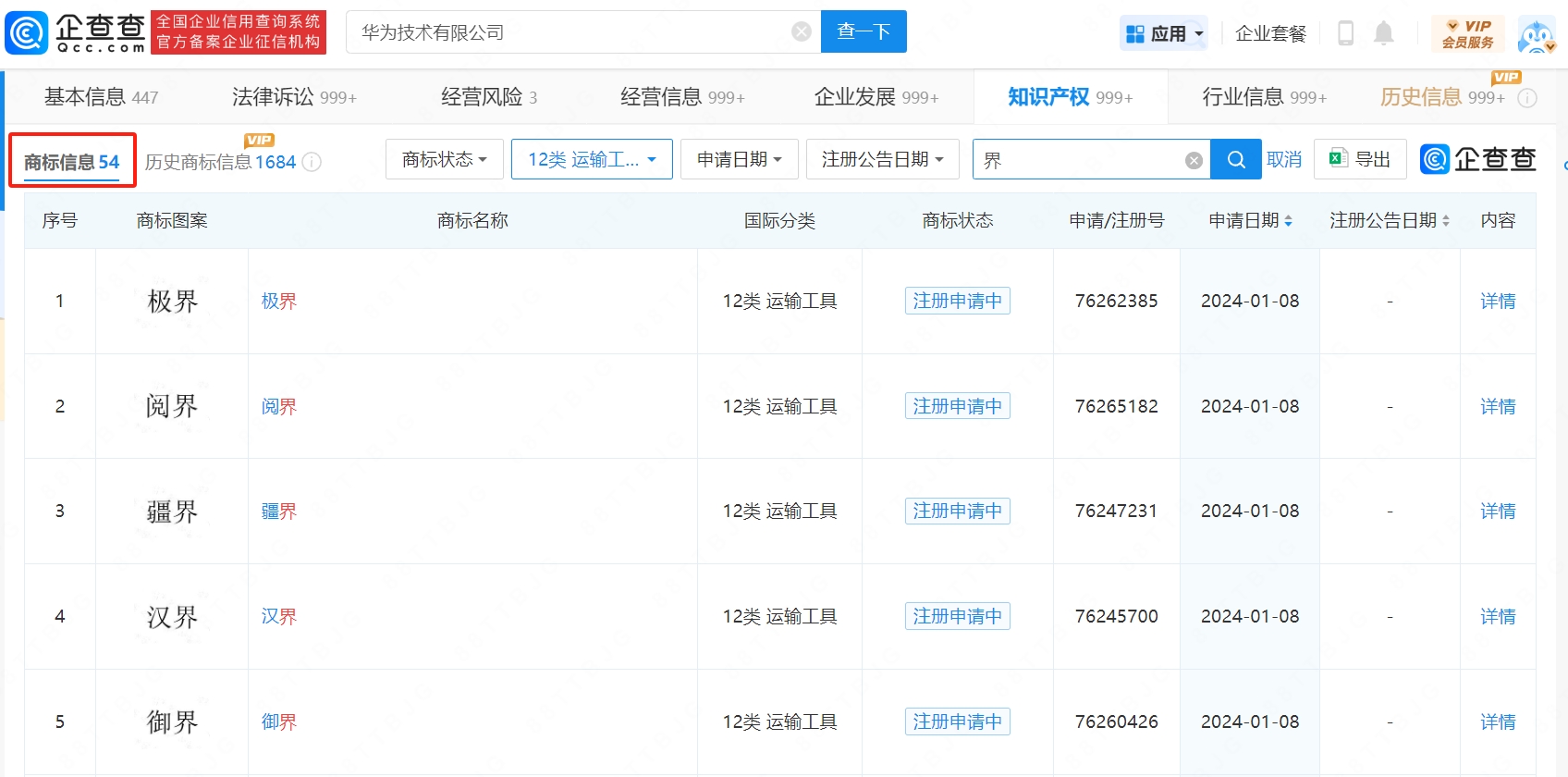The width and height of the screenshot is (1568, 777).
Task: Open 详情 for row 疆界
Action: pyautogui.click(x=1498, y=511)
